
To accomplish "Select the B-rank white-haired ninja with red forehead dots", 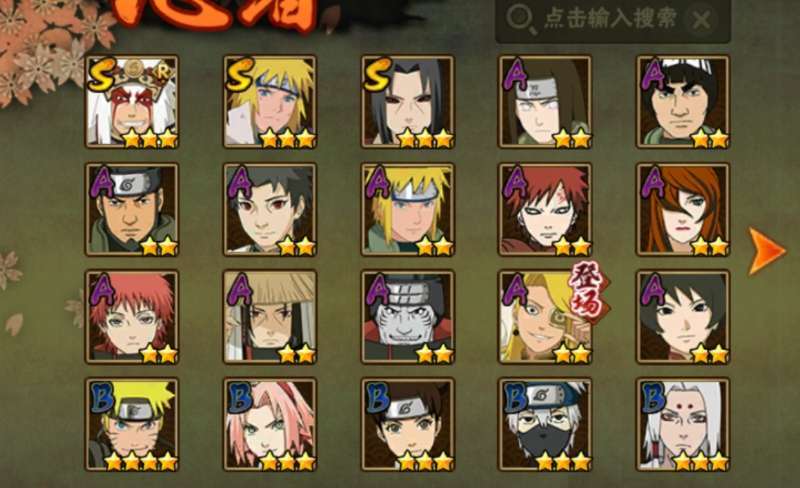I will 683,425.
